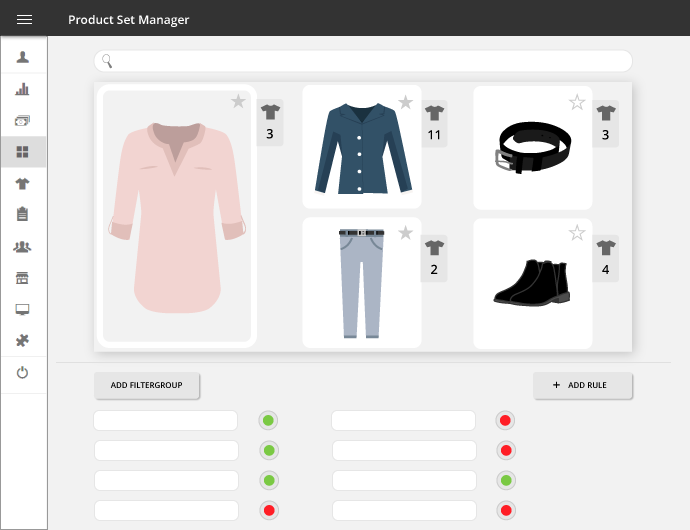The width and height of the screenshot is (690, 530).
Task: Open the bar chart statistics icon
Action: (x=22, y=89)
